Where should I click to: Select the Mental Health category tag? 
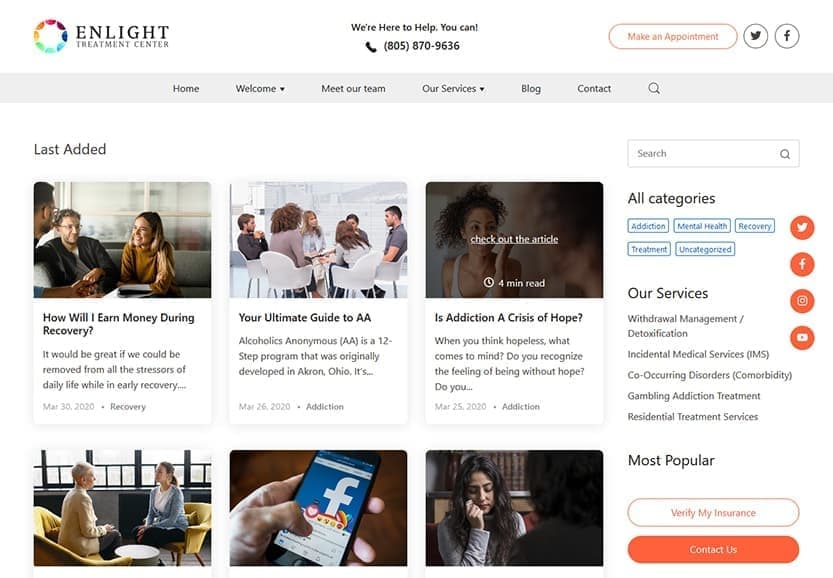tap(702, 226)
